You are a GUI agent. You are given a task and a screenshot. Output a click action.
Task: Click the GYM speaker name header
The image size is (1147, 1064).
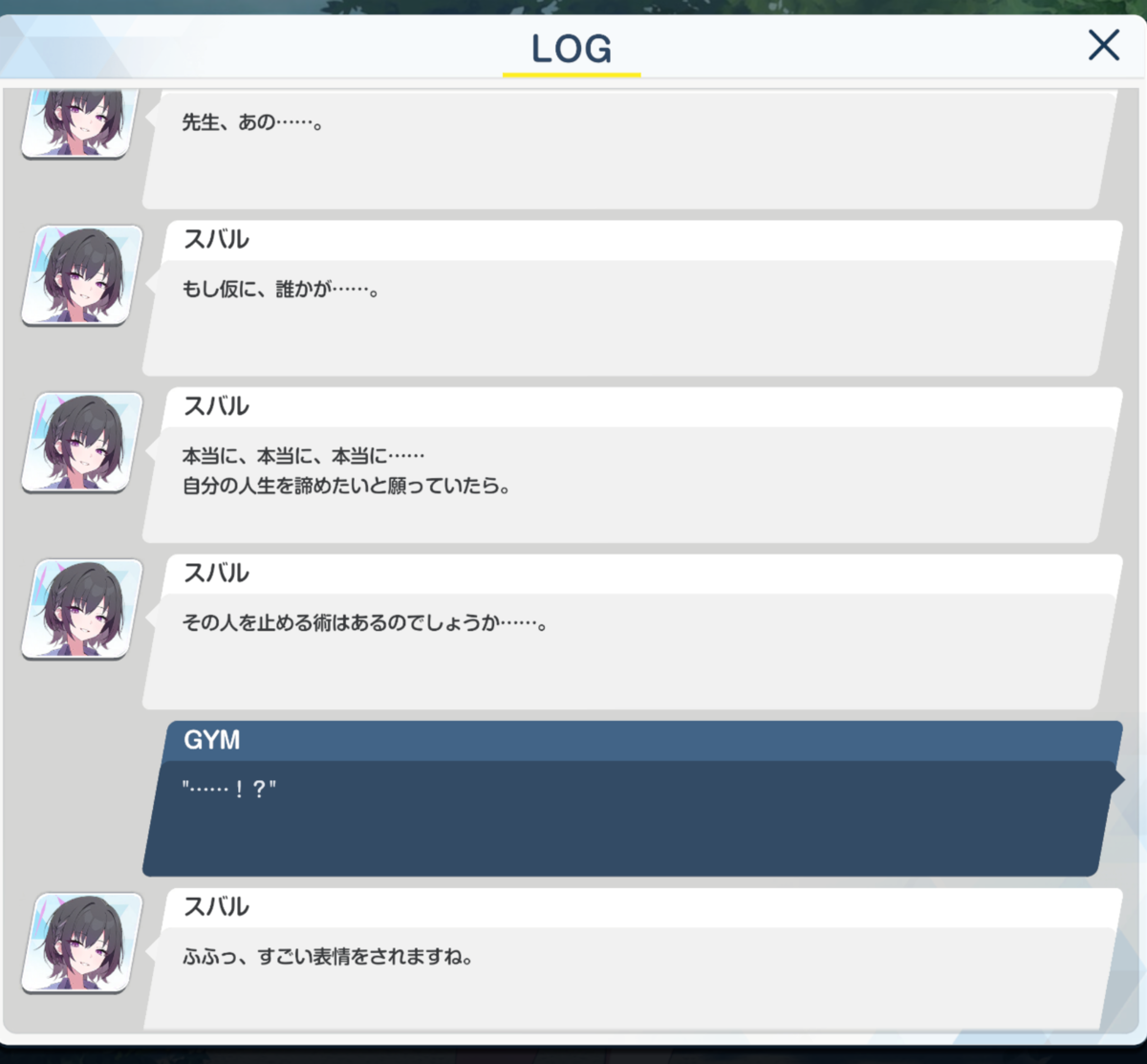point(211,740)
